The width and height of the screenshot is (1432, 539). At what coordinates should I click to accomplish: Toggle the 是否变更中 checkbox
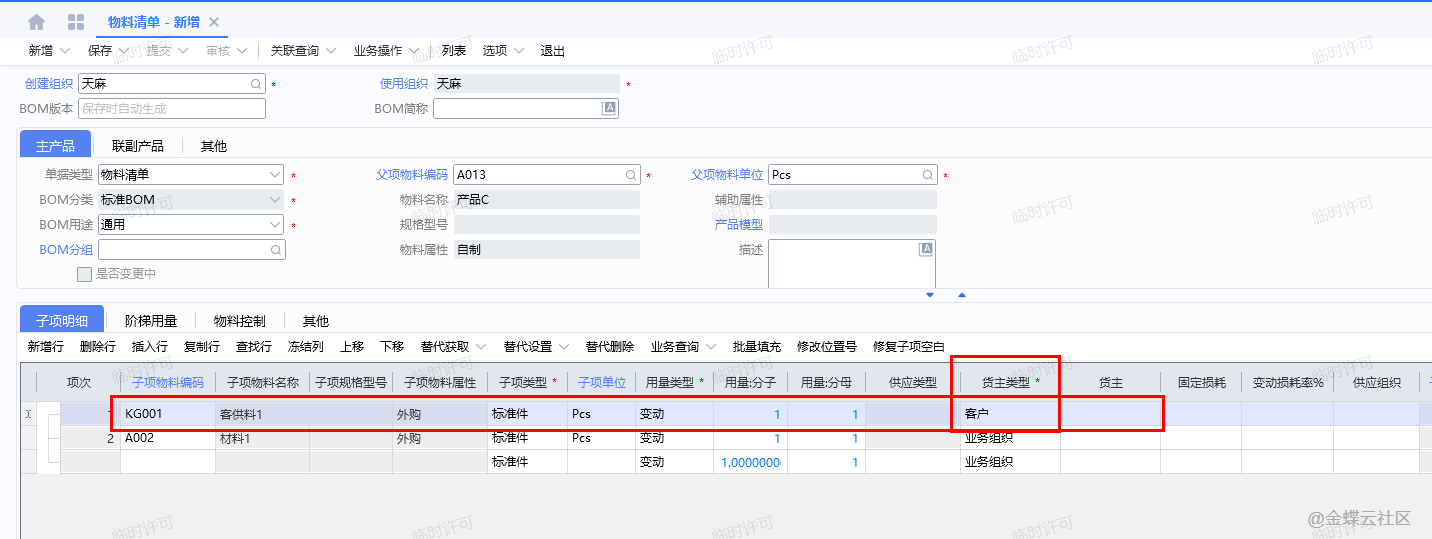point(85,274)
